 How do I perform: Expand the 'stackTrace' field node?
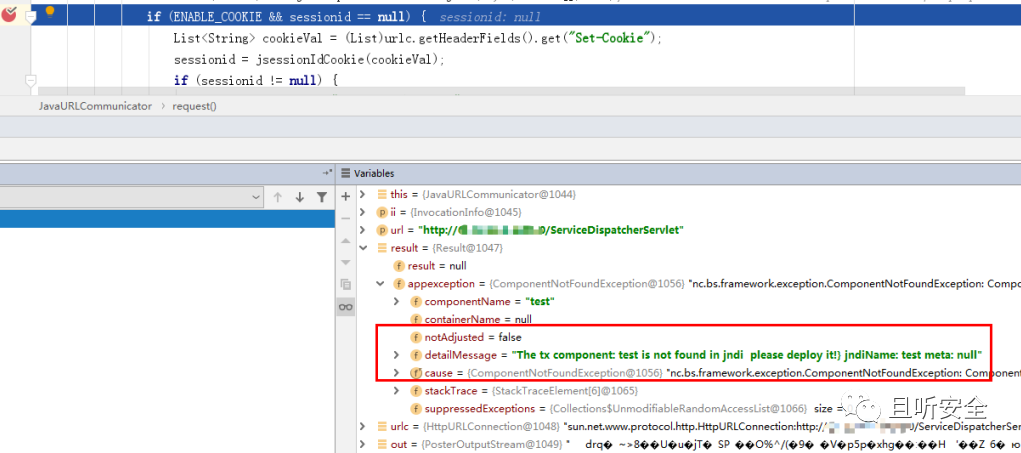coord(397,391)
